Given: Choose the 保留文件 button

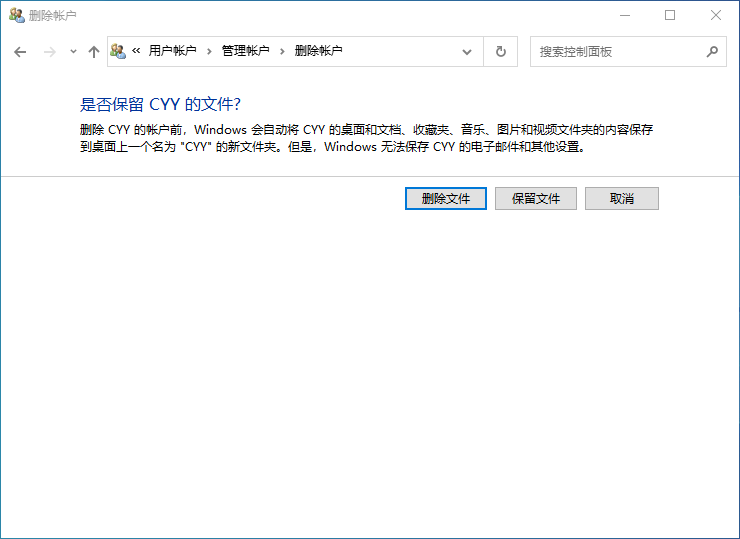Looking at the screenshot, I should pos(536,198).
